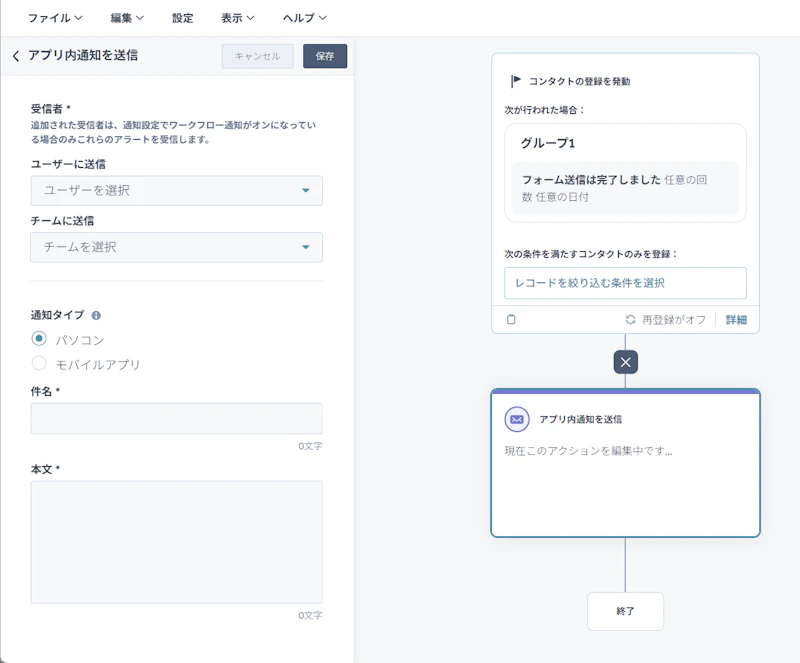
Task: Click the re-enrollment refresh icon
Action: [x=631, y=320]
